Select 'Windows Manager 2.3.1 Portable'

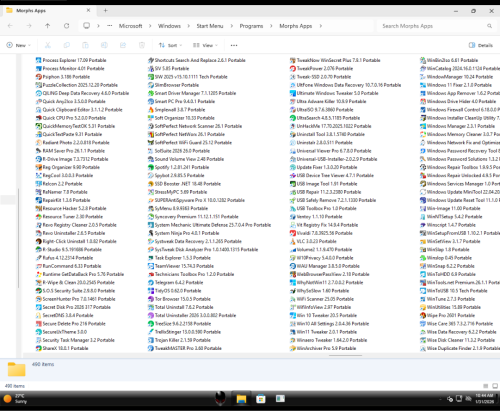pos(457,126)
